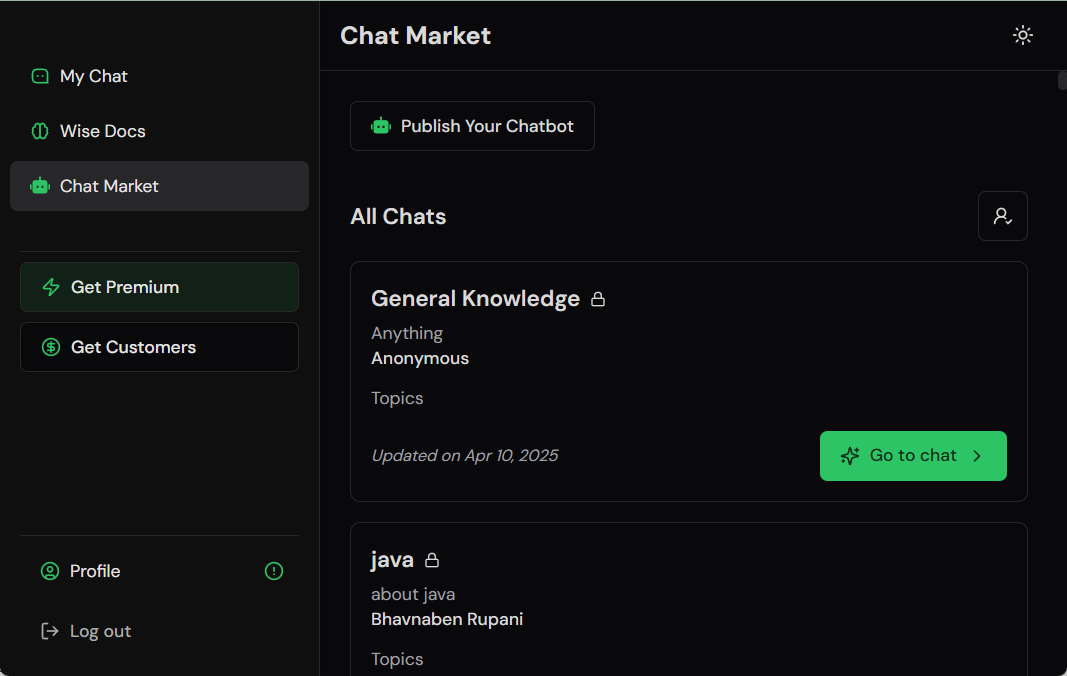The height and width of the screenshot is (676, 1067).
Task: Click Topics label in General Knowledge card
Action: coord(397,398)
